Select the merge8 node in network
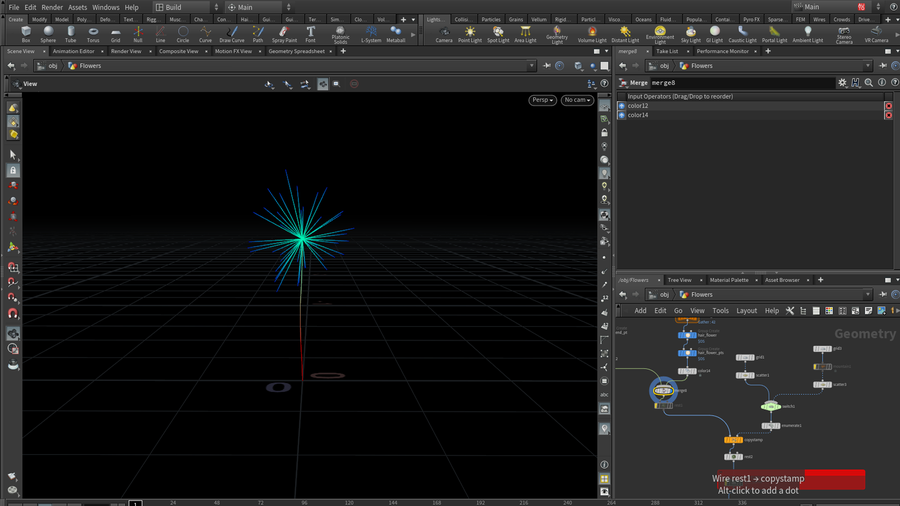The width and height of the screenshot is (900, 506). click(664, 391)
